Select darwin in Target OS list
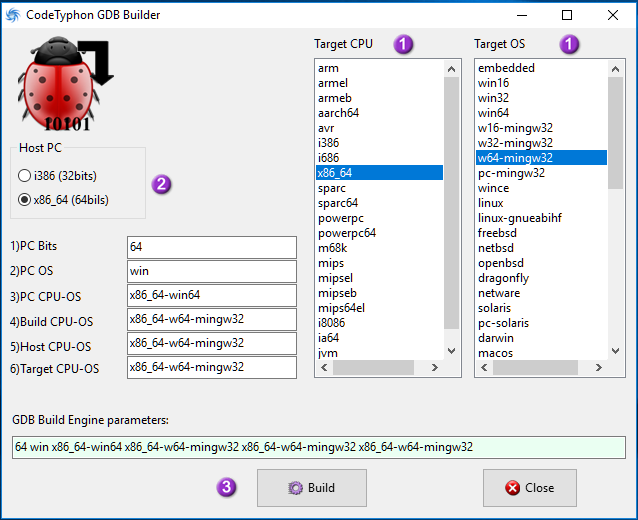Image resolution: width=638 pixels, height=520 pixels. (542, 338)
